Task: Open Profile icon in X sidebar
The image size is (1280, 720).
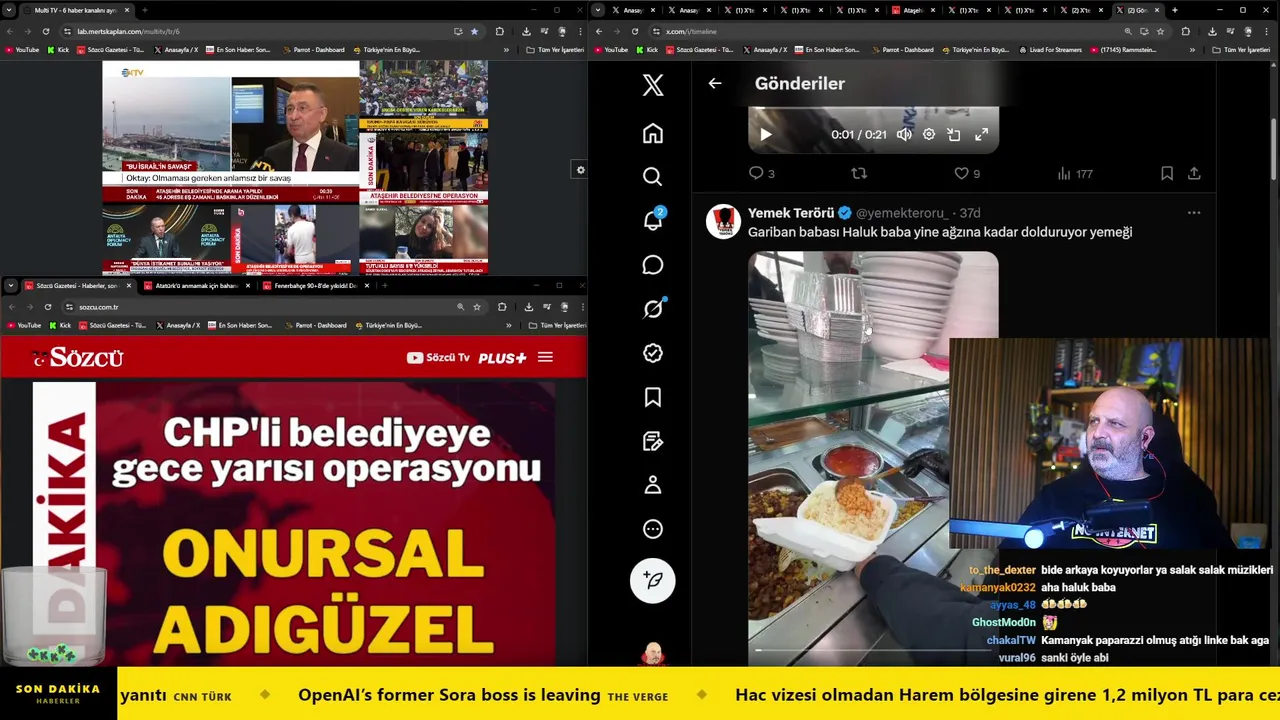Action: coord(653,485)
